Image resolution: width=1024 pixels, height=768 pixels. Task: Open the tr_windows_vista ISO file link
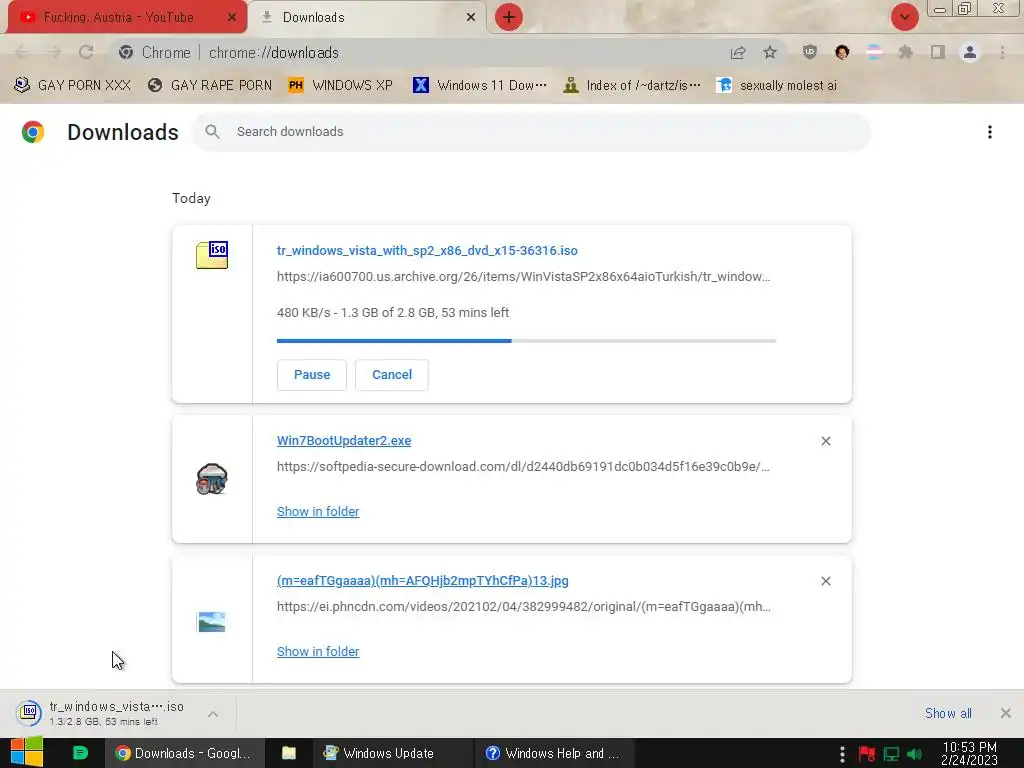tap(427, 251)
